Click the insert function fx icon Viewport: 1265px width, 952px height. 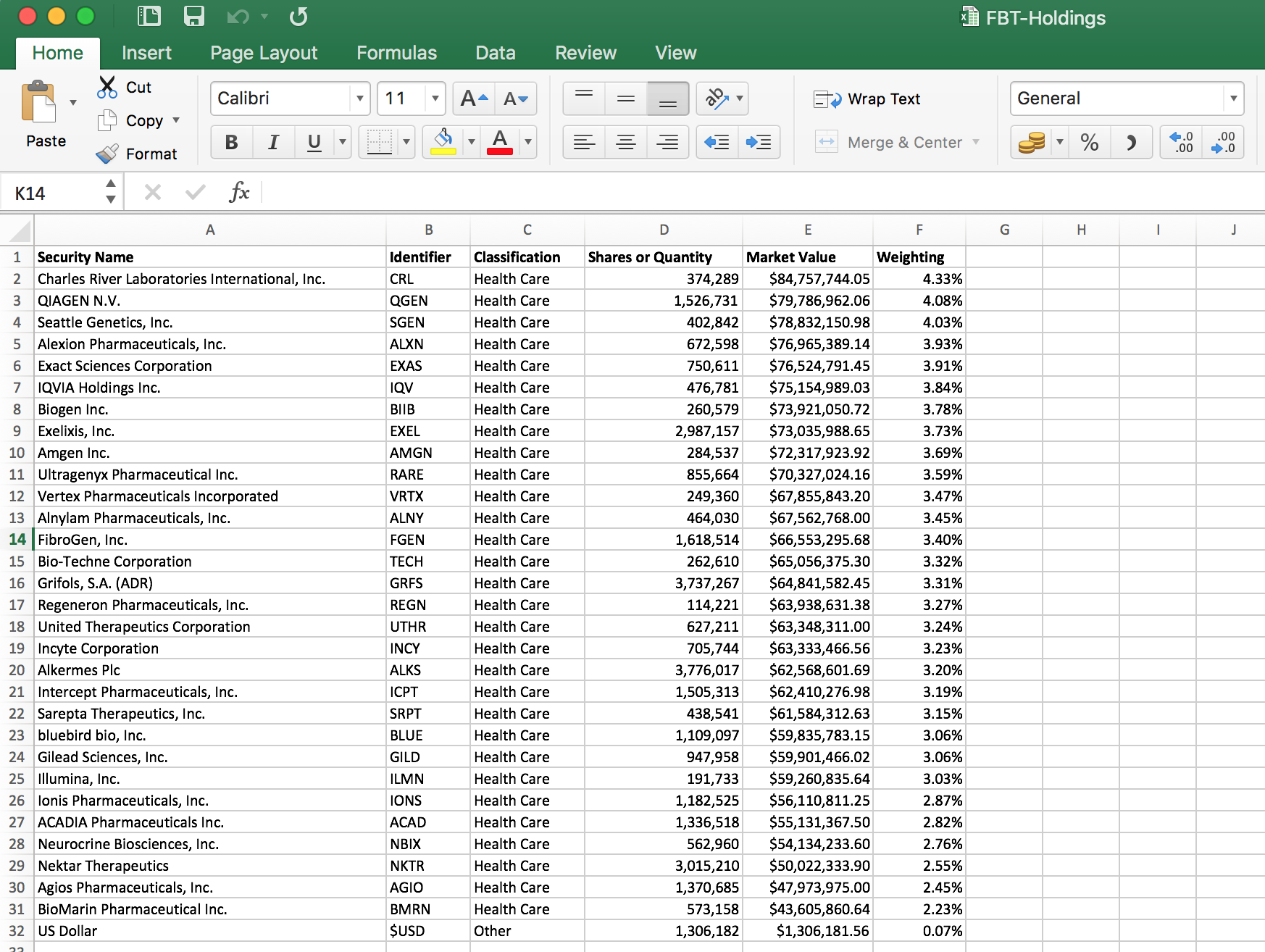[239, 193]
